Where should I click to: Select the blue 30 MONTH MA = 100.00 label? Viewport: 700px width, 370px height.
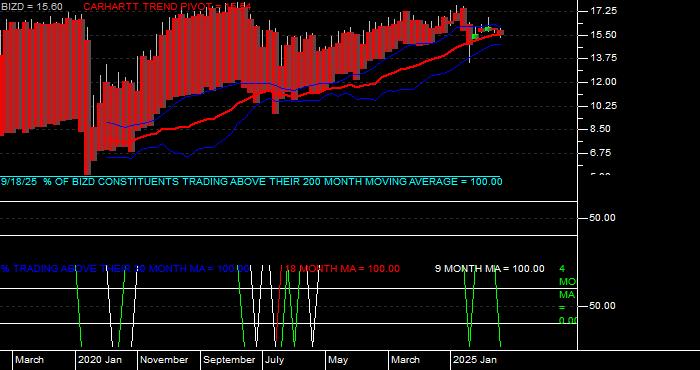pyautogui.click(x=125, y=269)
